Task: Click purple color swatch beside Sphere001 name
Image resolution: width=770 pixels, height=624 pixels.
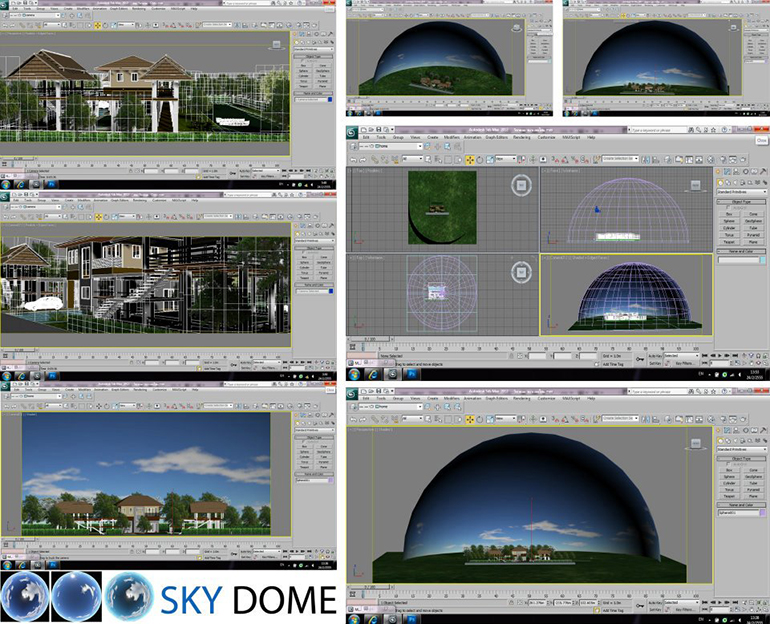Action: 764,514
